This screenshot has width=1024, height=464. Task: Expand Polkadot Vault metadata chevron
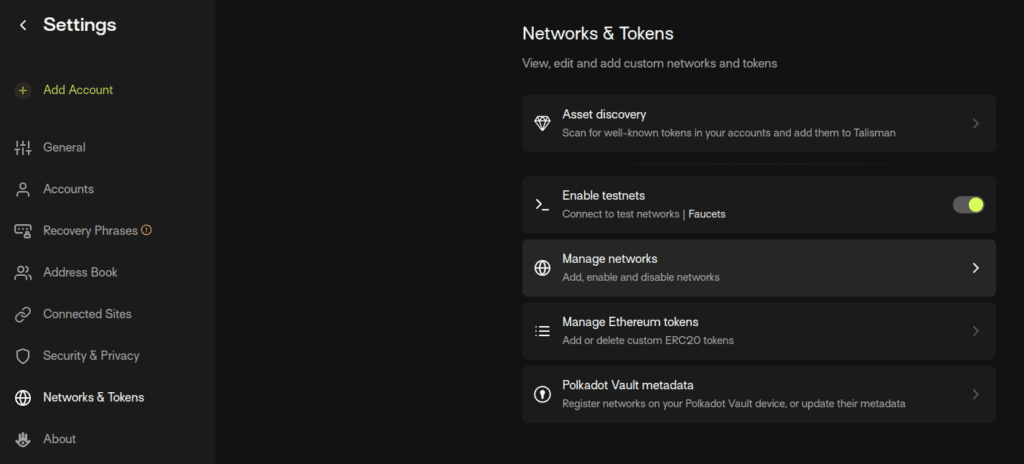[x=976, y=395]
